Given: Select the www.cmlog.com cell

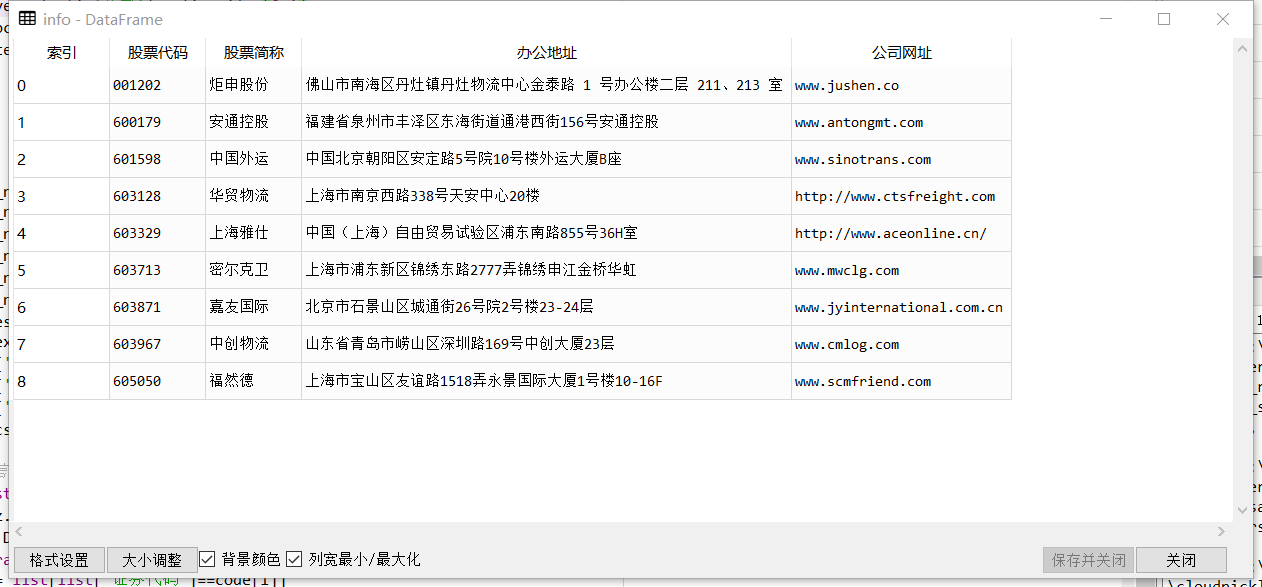Looking at the screenshot, I should (x=902, y=345).
